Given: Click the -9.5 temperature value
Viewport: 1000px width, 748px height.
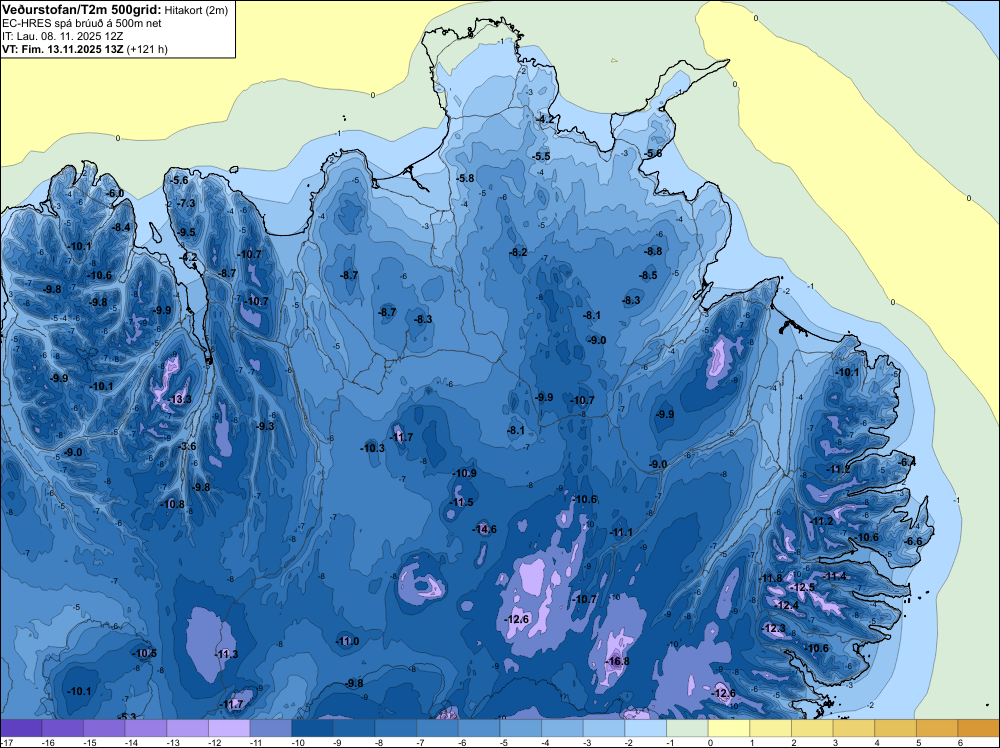Looking at the screenshot, I should click(186, 233).
